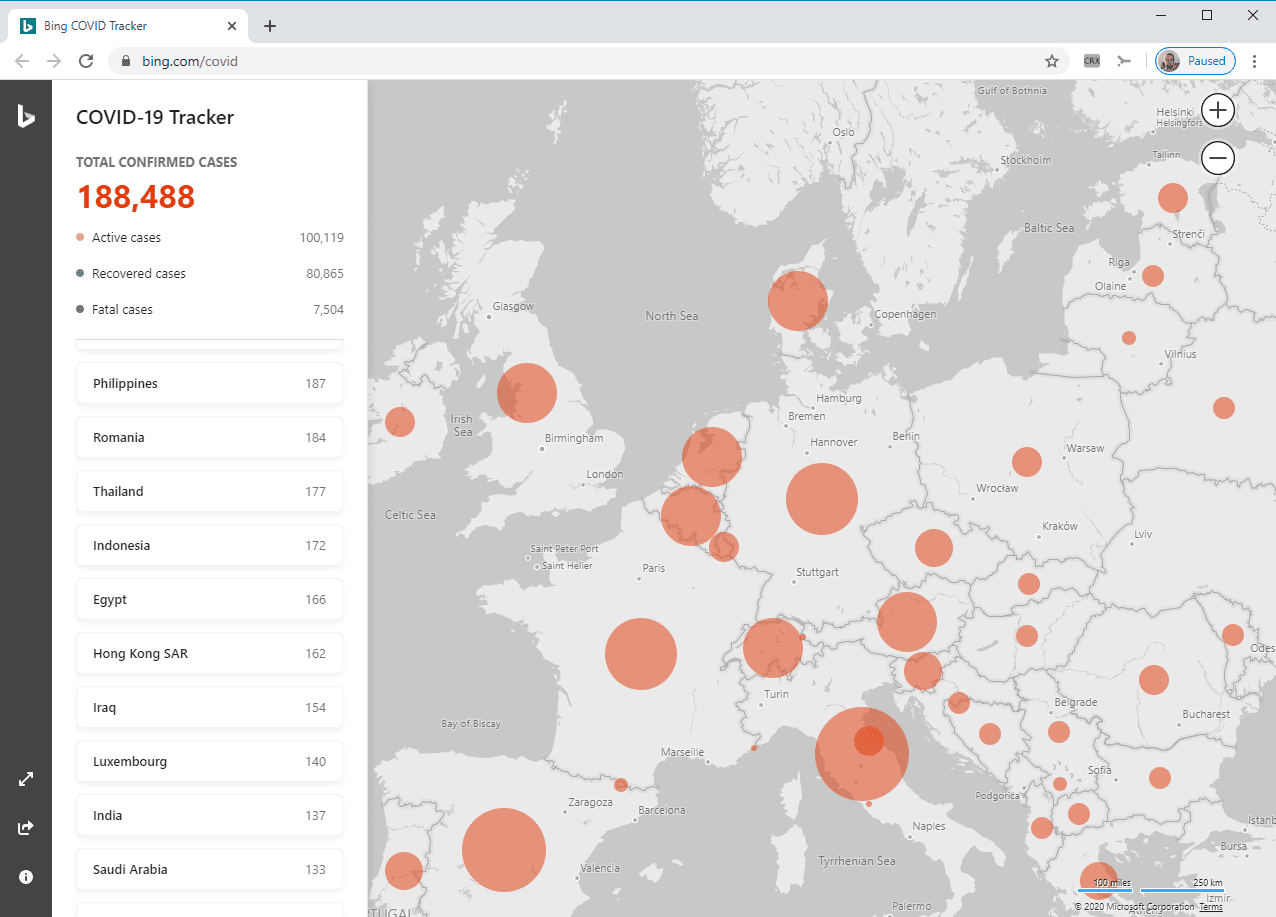The height and width of the screenshot is (917, 1276).
Task: Click the browser forward arrow
Action: pos(54,61)
